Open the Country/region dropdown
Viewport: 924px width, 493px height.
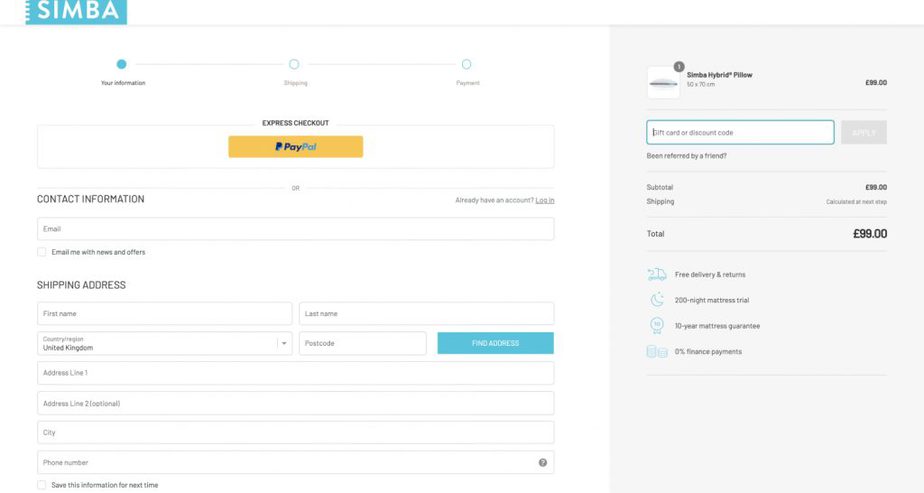coord(164,343)
